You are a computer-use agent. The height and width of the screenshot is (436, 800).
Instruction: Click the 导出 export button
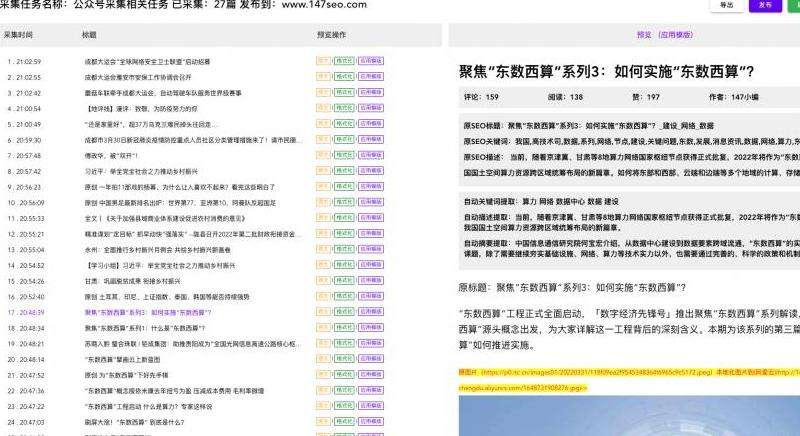(725, 5)
